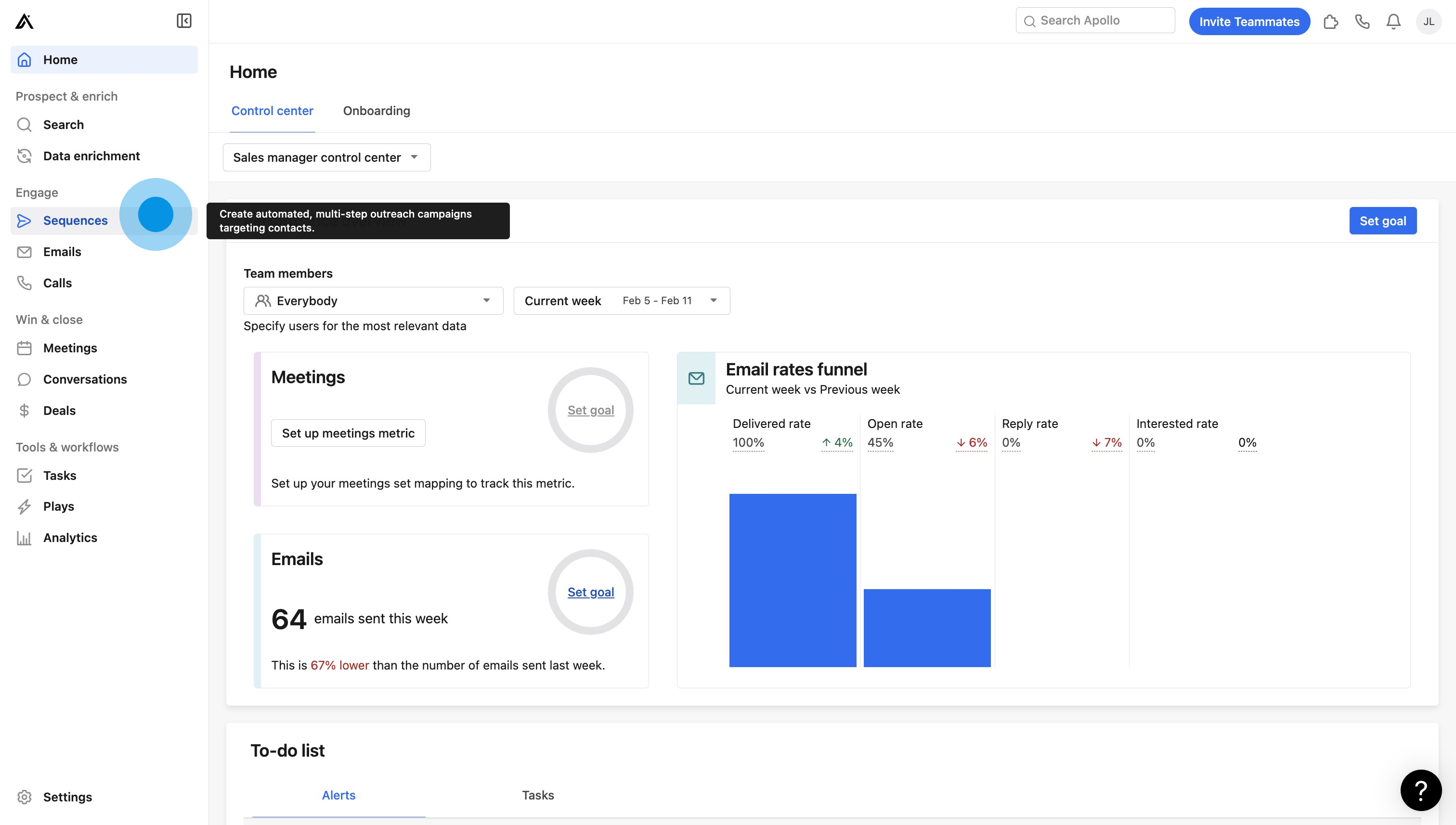Open the Everybody team members dropdown
The width and height of the screenshot is (1456, 825).
click(373, 301)
